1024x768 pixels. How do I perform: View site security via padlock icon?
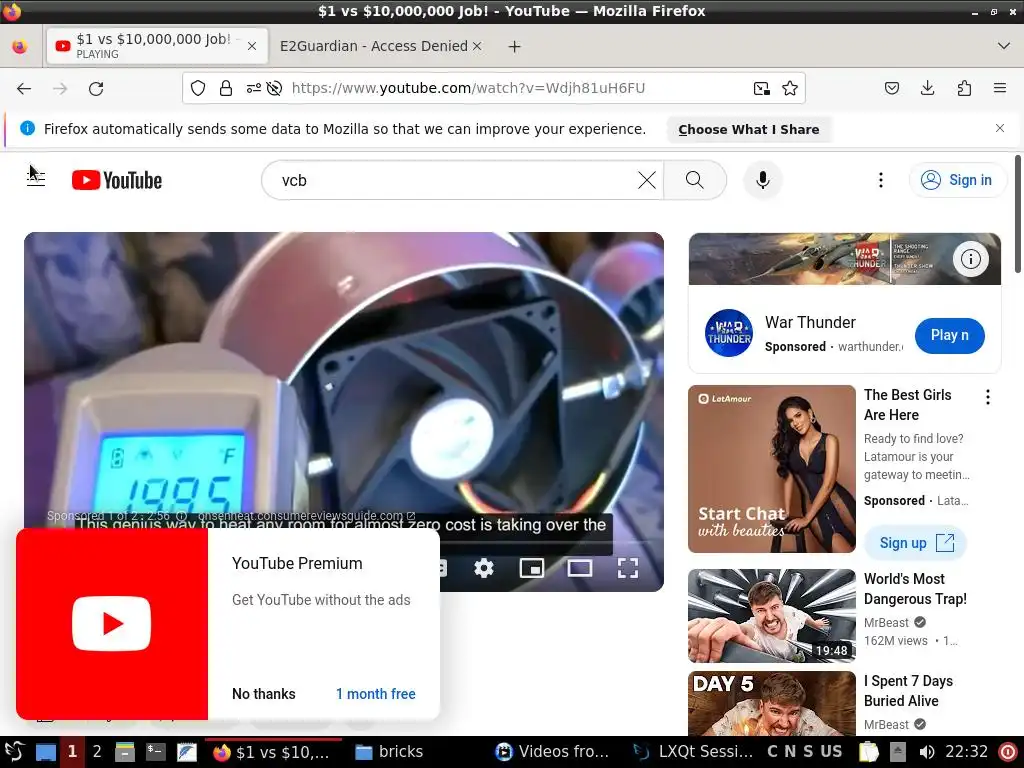225,88
